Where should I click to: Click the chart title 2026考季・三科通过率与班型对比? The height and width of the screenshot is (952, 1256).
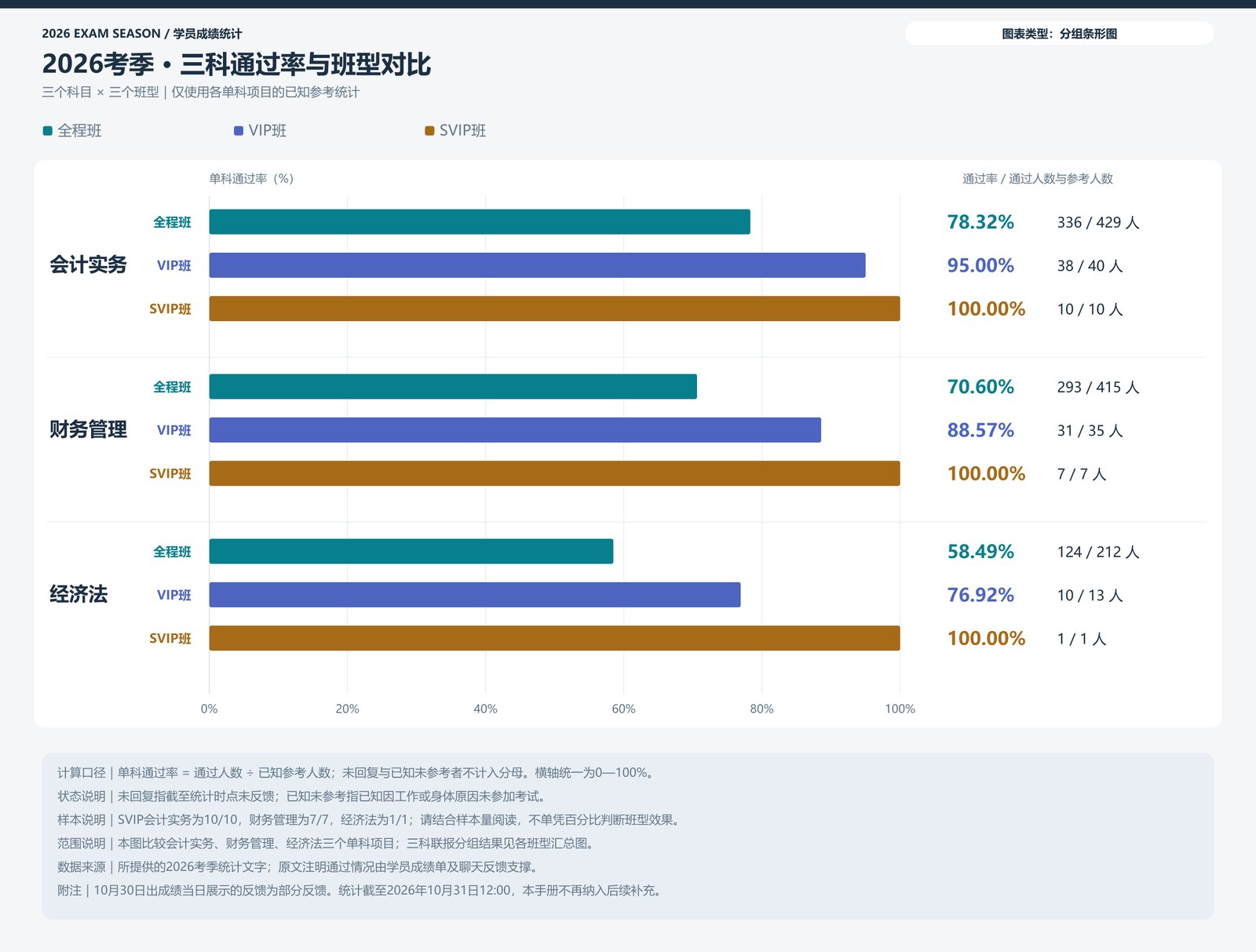[x=236, y=64]
